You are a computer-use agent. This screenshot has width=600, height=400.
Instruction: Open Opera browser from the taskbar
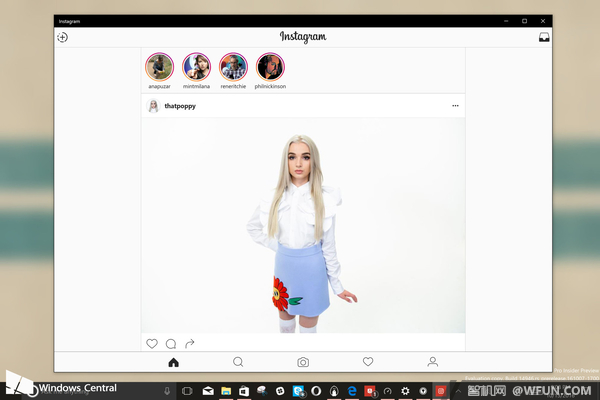[316, 391]
